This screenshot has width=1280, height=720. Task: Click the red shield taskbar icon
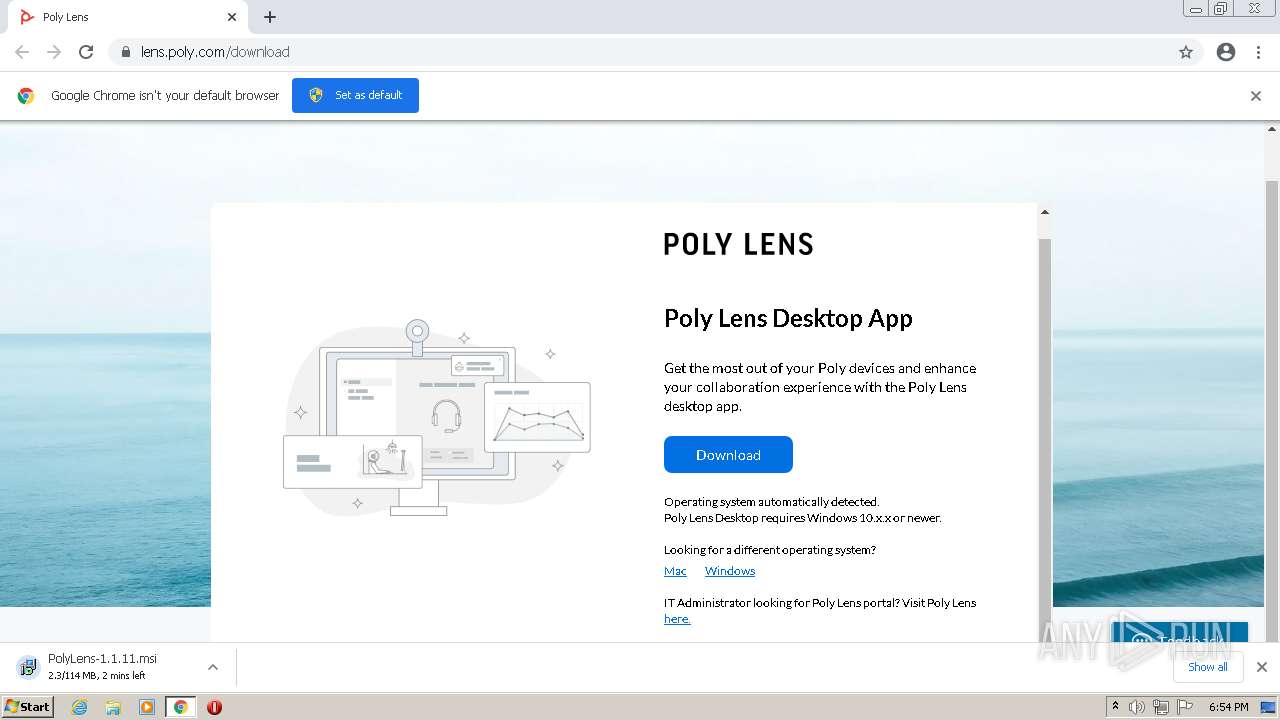[x=214, y=707]
